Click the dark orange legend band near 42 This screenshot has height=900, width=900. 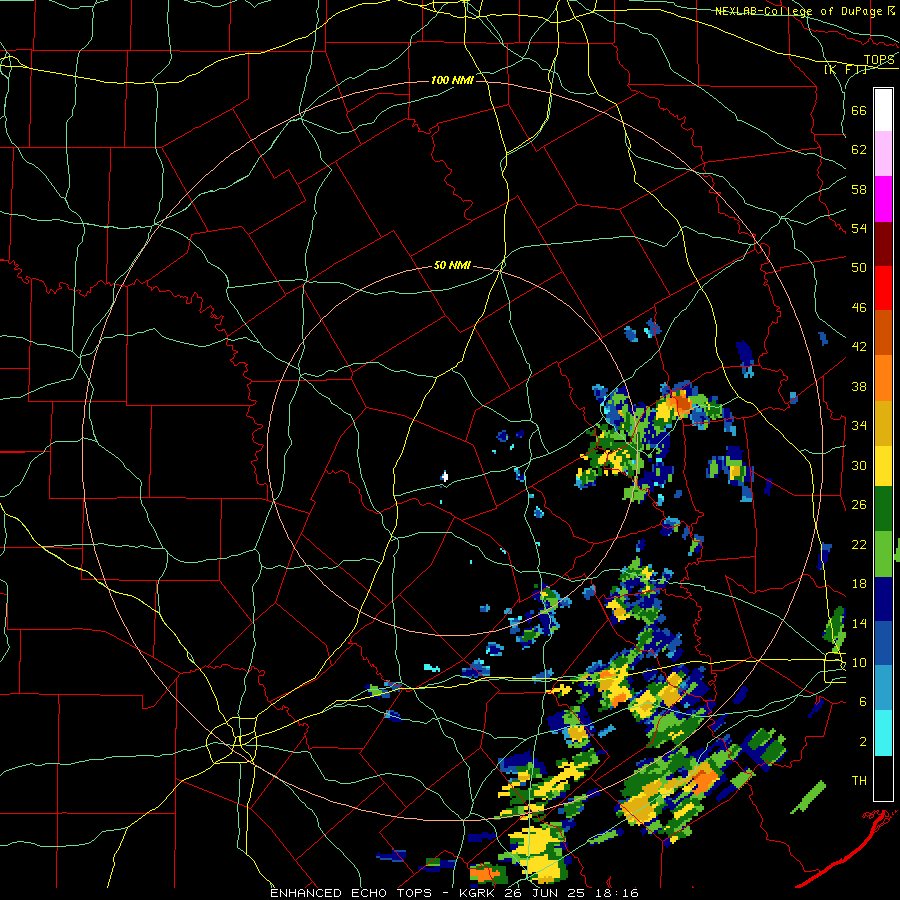tap(883, 332)
